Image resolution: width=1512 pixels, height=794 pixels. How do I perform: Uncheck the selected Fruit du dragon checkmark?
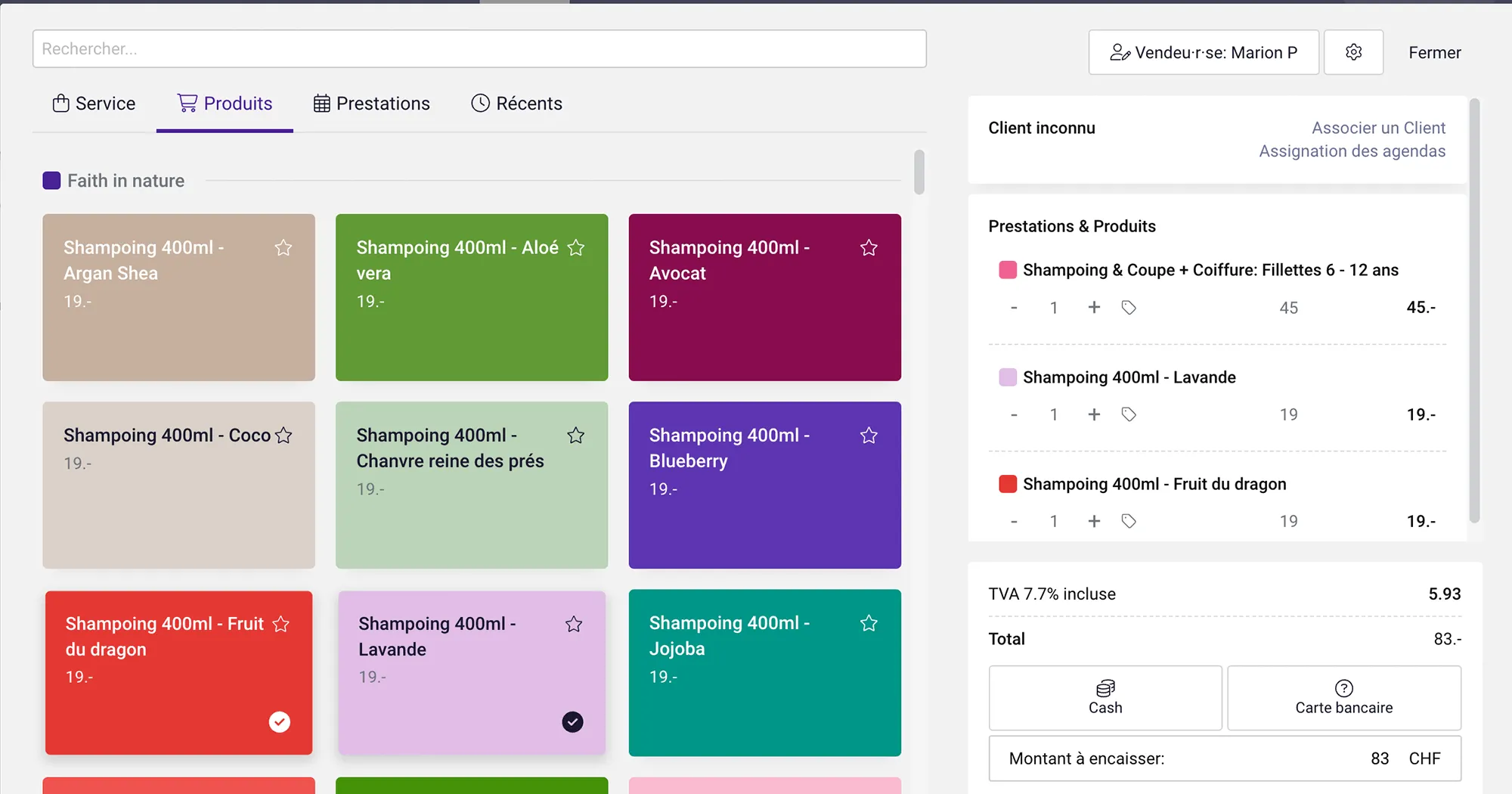[x=280, y=722]
